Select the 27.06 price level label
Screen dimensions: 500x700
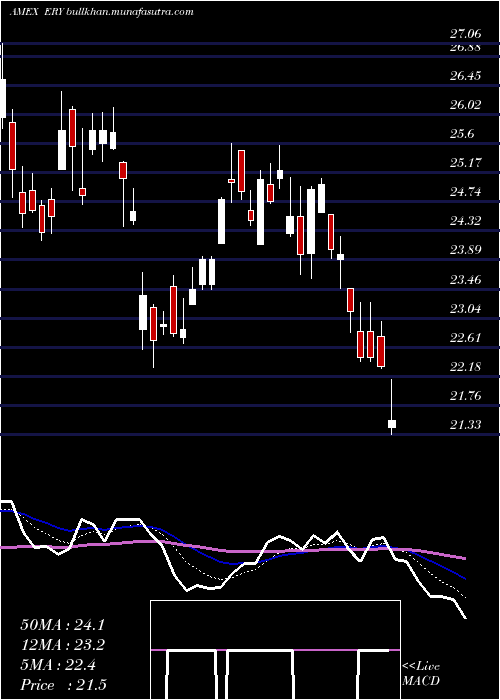click(x=465, y=33)
